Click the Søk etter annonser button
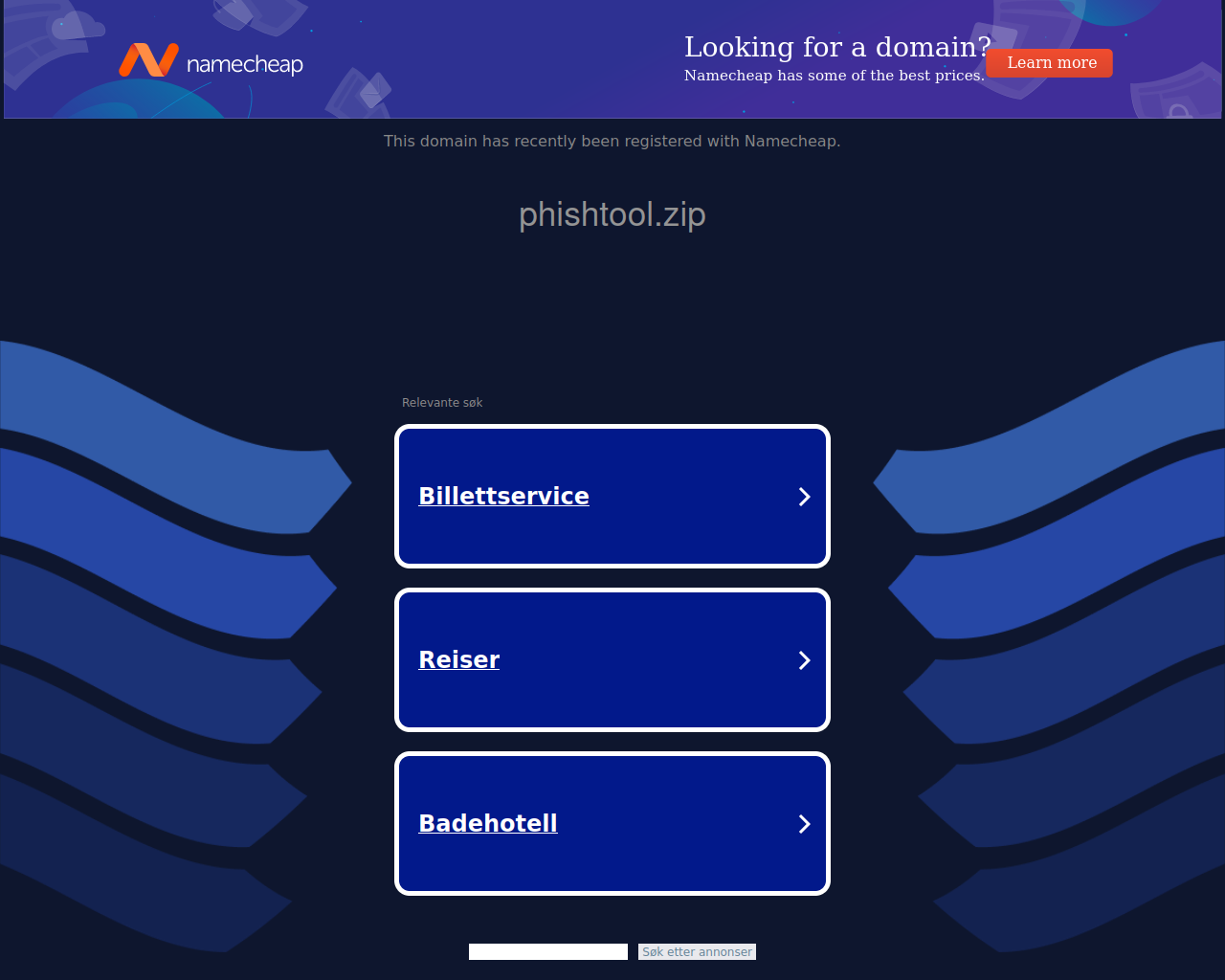The height and width of the screenshot is (980, 1225). pos(697,951)
